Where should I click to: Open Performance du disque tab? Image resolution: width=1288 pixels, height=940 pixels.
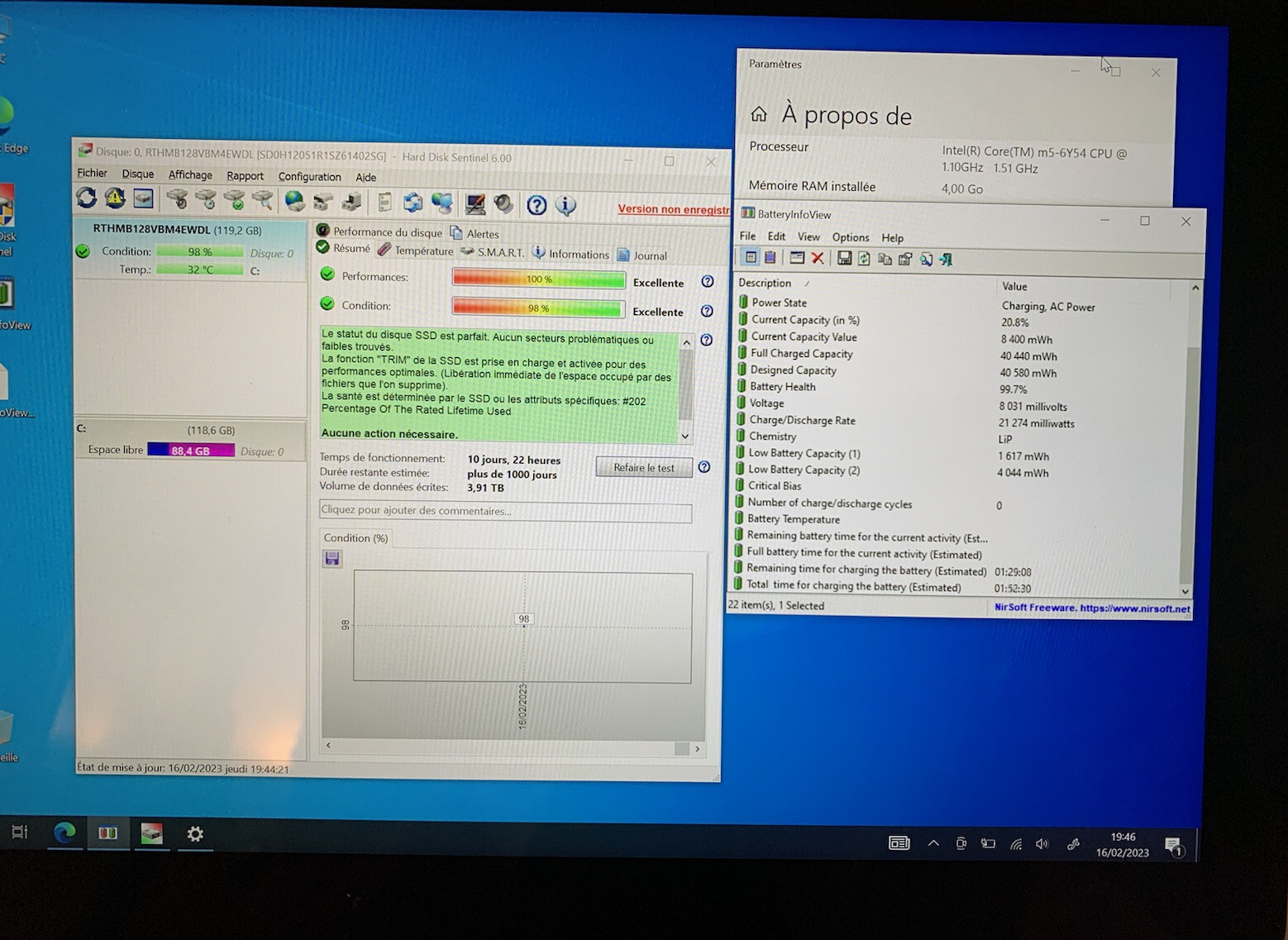tap(379, 231)
